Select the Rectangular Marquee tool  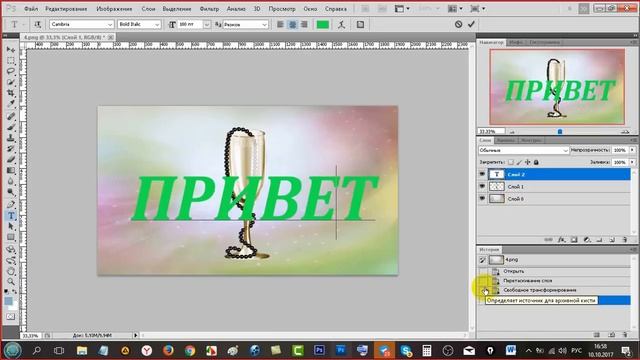[11, 60]
